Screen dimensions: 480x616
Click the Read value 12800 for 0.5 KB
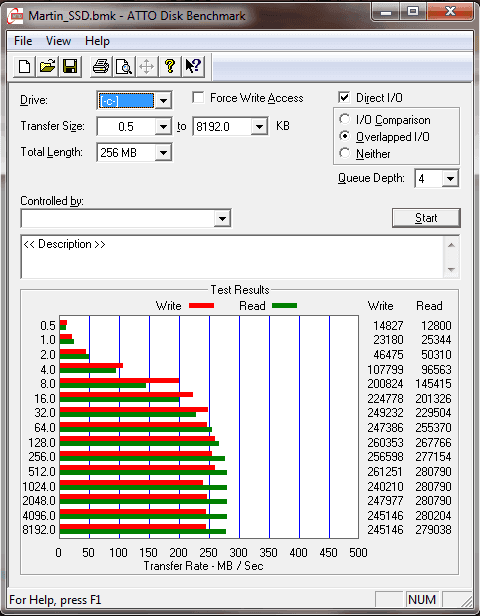[x=436, y=326]
